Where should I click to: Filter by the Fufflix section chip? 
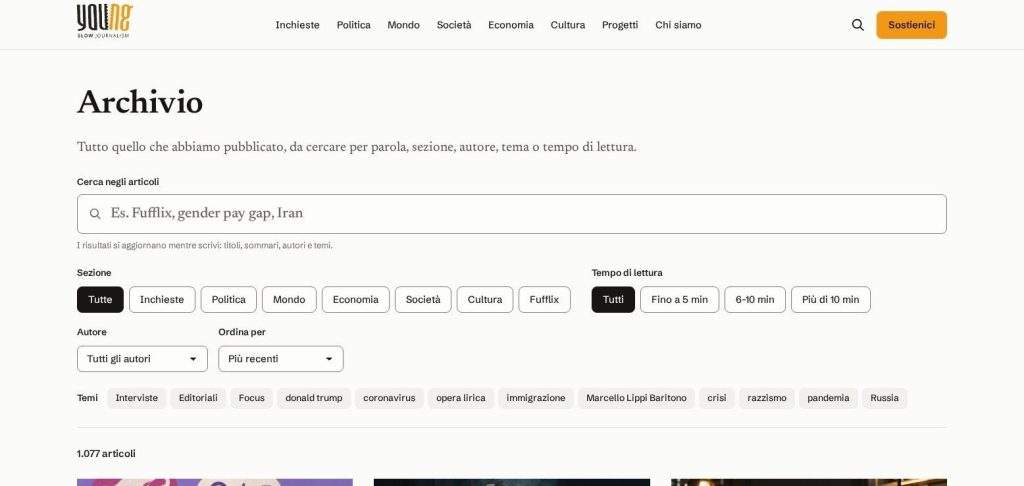tap(544, 299)
